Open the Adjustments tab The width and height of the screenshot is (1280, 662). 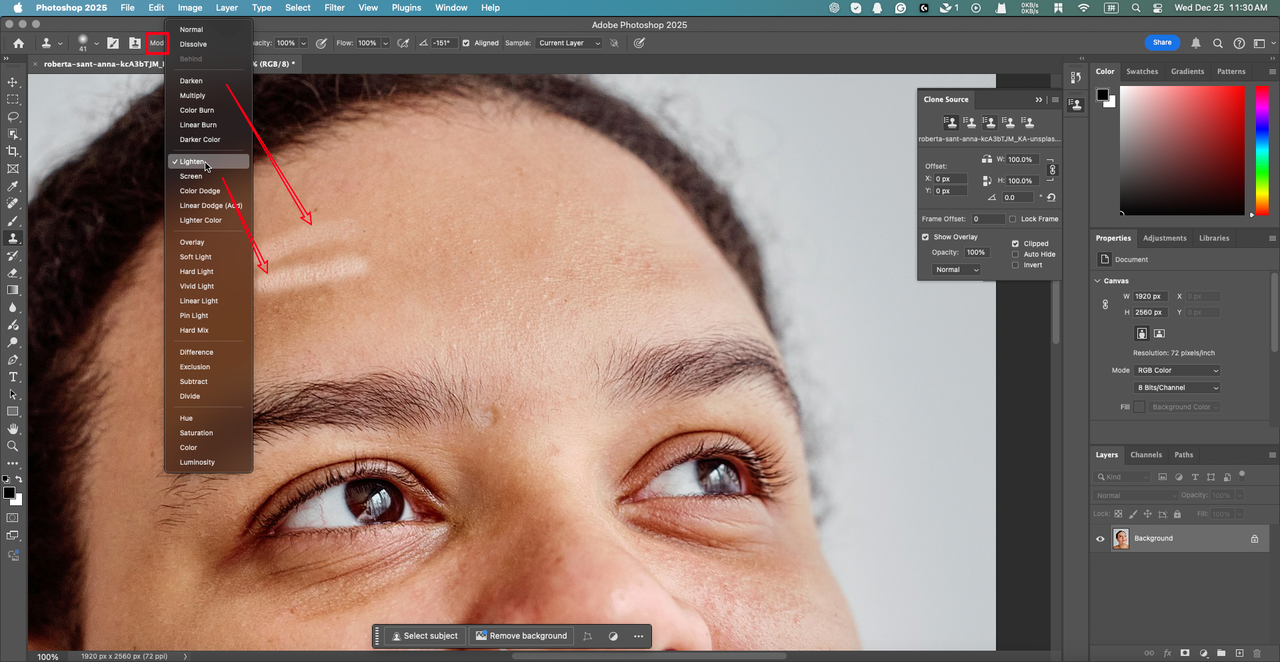tap(1165, 238)
